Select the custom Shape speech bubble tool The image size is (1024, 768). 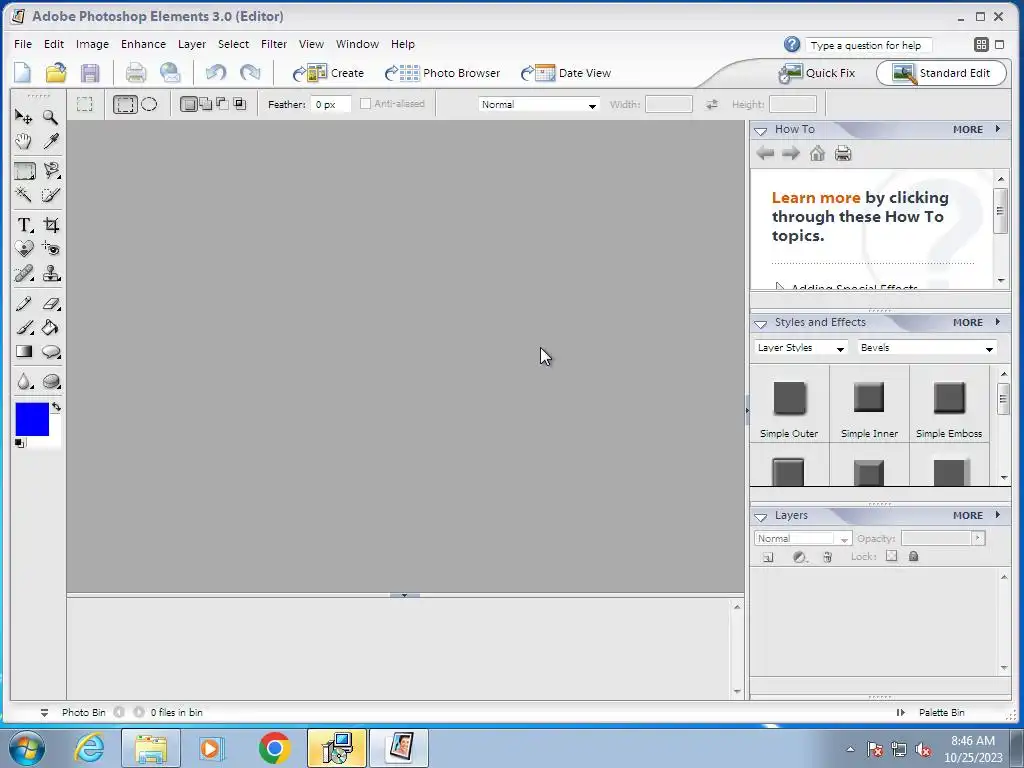pos(51,352)
